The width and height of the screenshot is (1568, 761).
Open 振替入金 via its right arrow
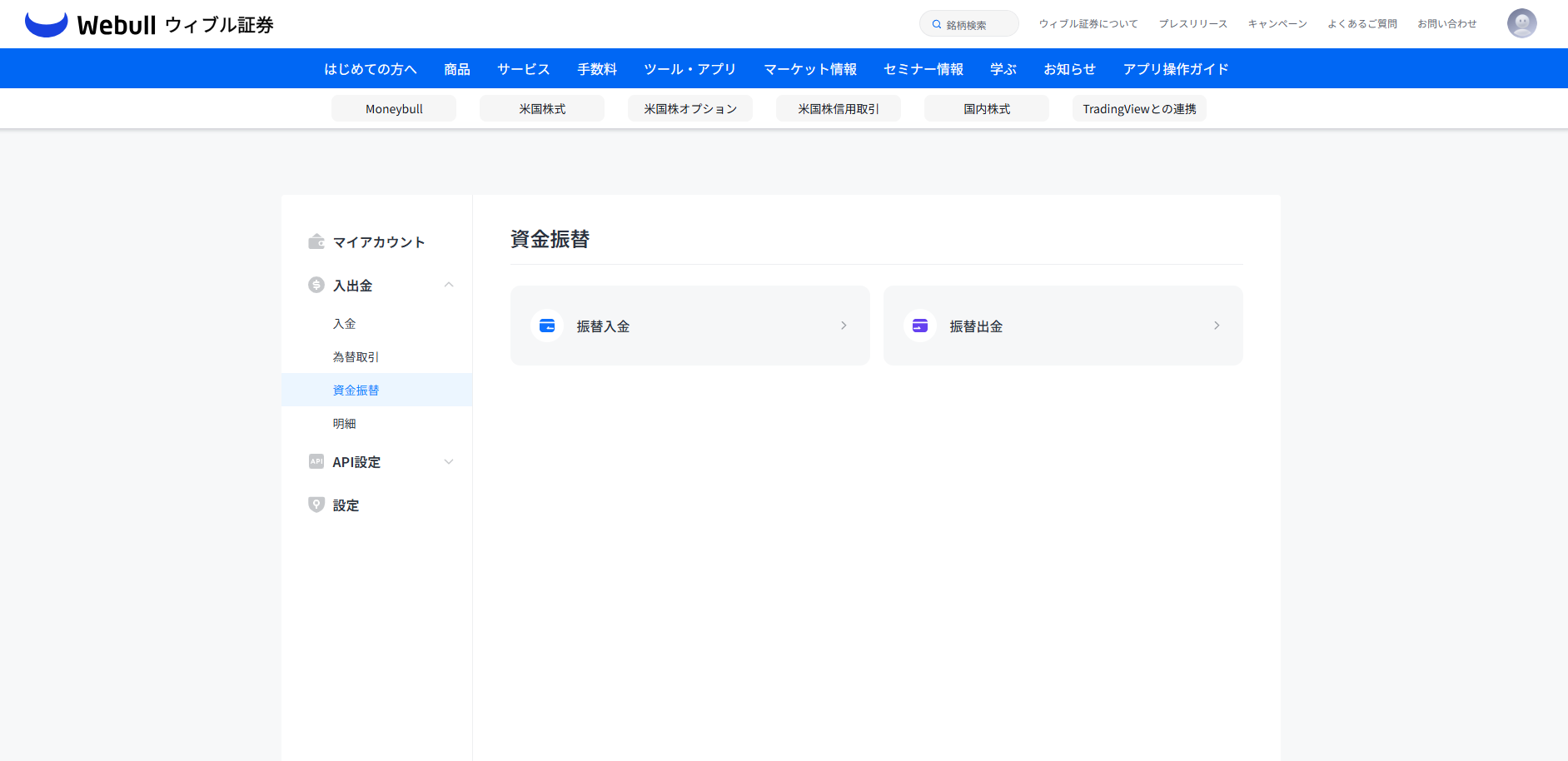tap(844, 326)
